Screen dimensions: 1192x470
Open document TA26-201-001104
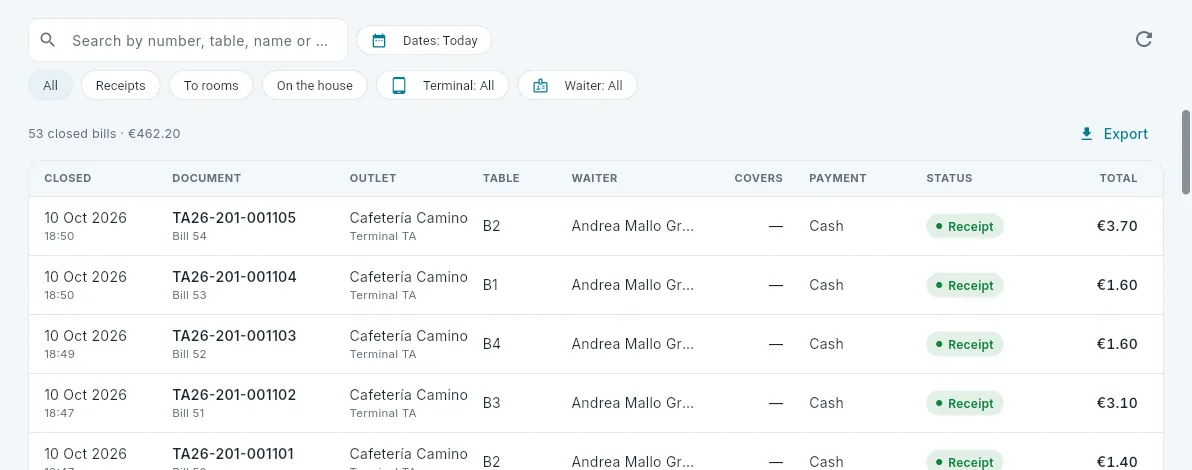(234, 277)
